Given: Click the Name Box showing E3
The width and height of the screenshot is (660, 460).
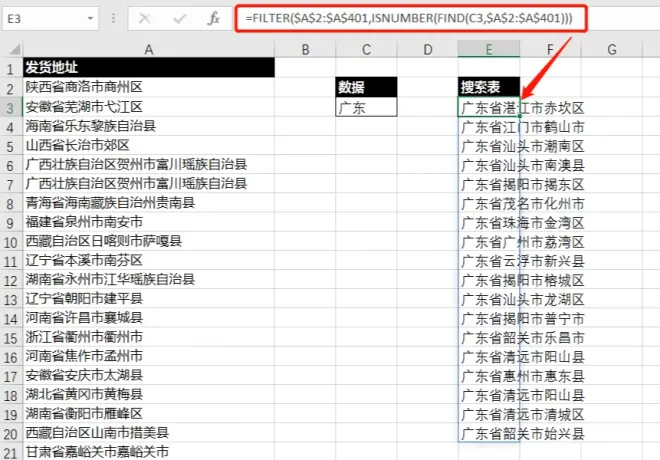Looking at the screenshot, I should [x=51, y=19].
